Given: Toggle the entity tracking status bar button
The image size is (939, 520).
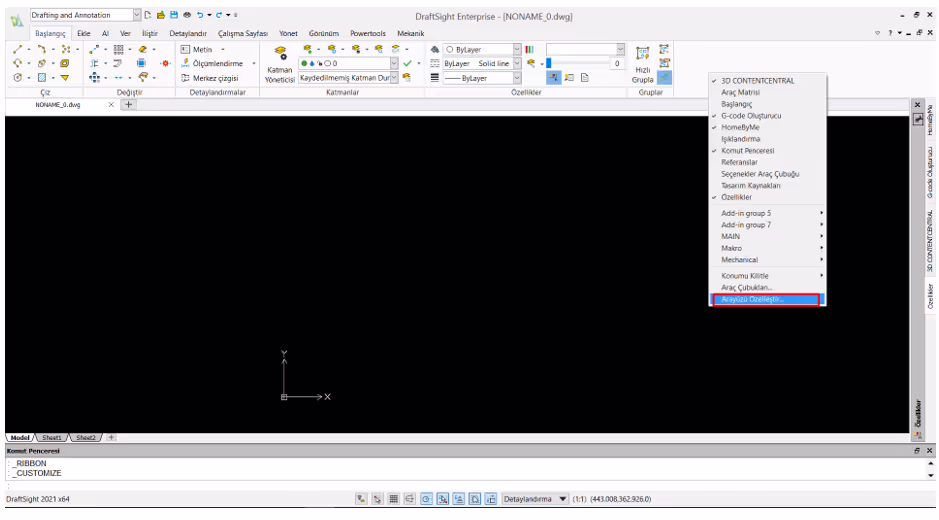Looking at the screenshot, I should click(x=459, y=498).
